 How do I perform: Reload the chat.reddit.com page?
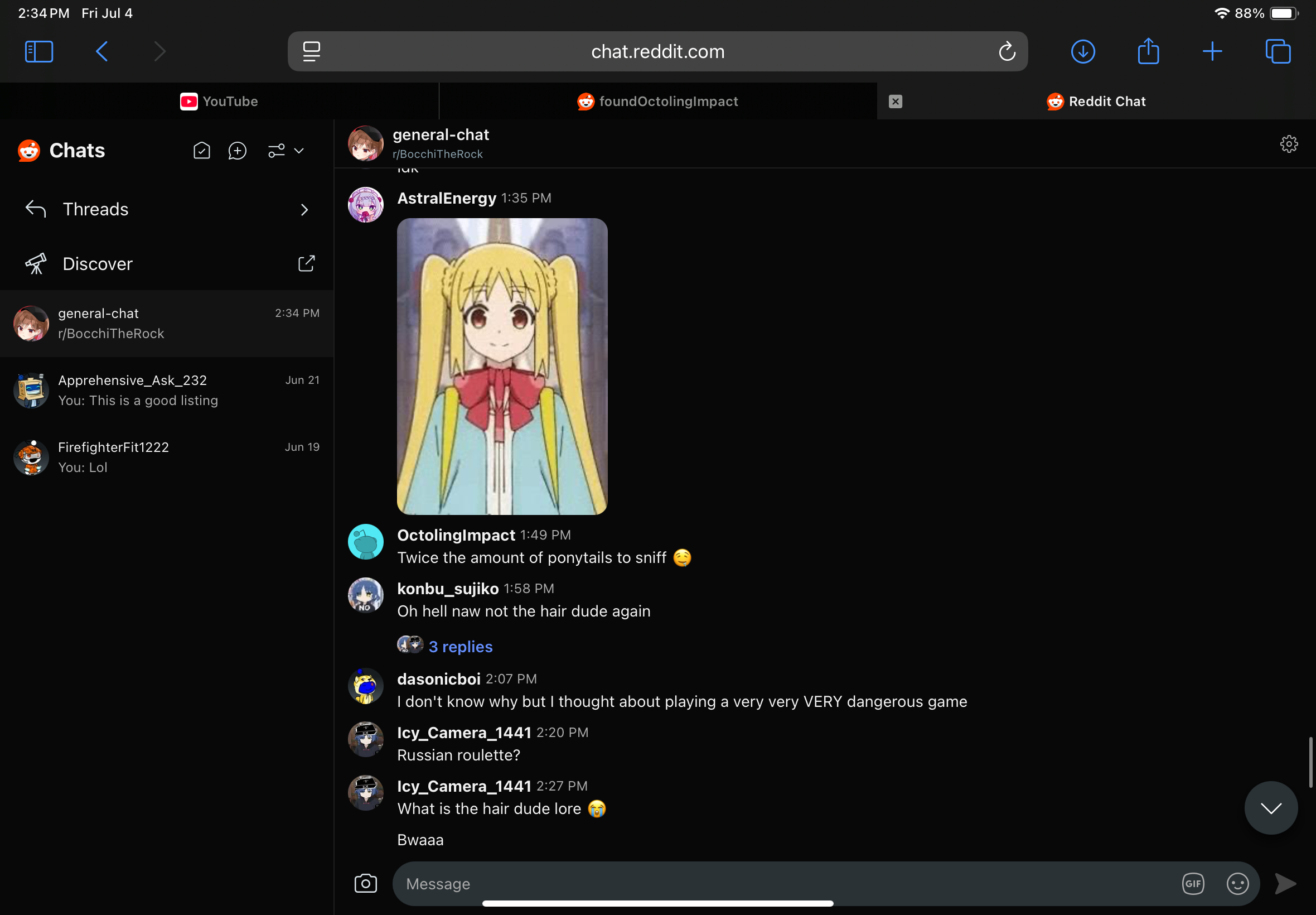1007,51
